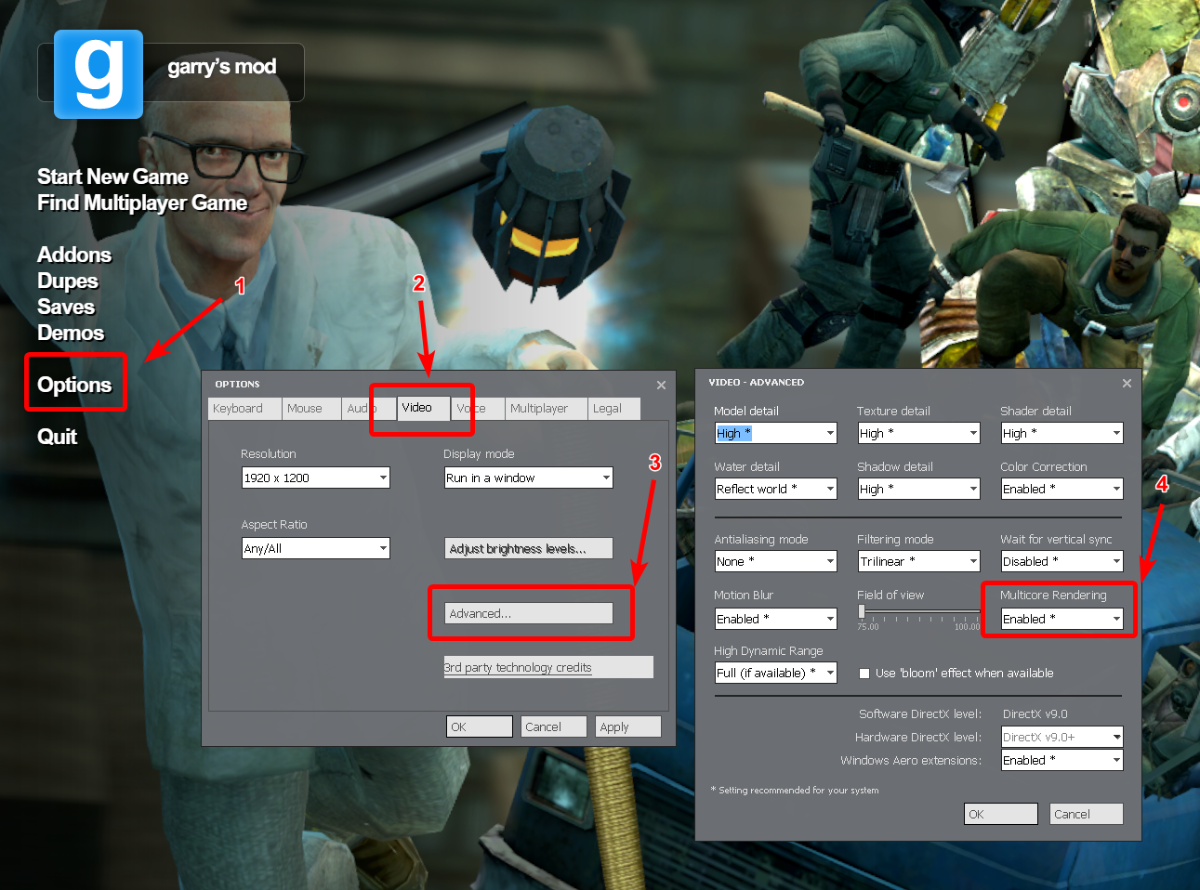
Task: Close the Video - Advanced dialog with X
Action: [x=1127, y=383]
